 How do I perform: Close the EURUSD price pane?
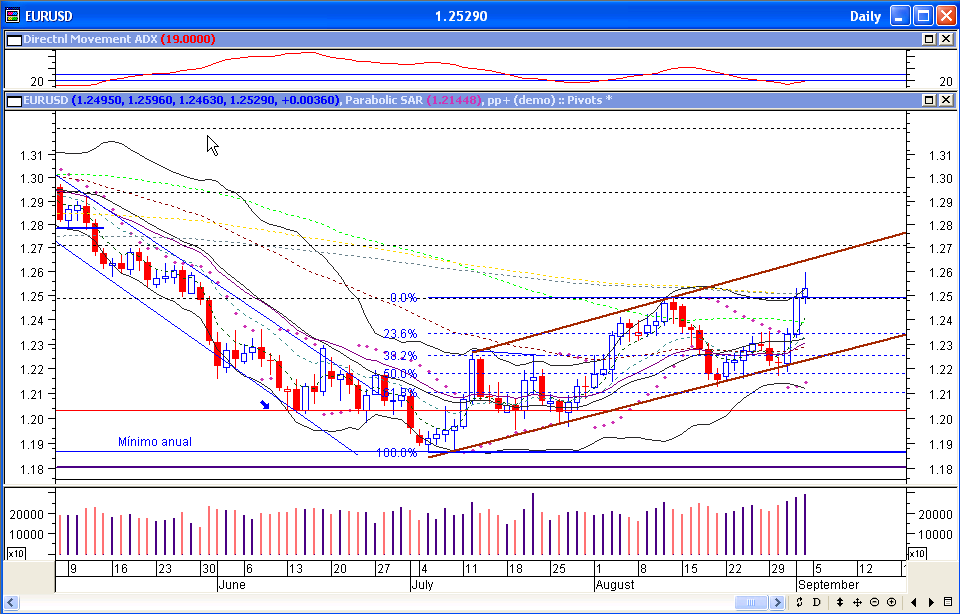(946, 100)
